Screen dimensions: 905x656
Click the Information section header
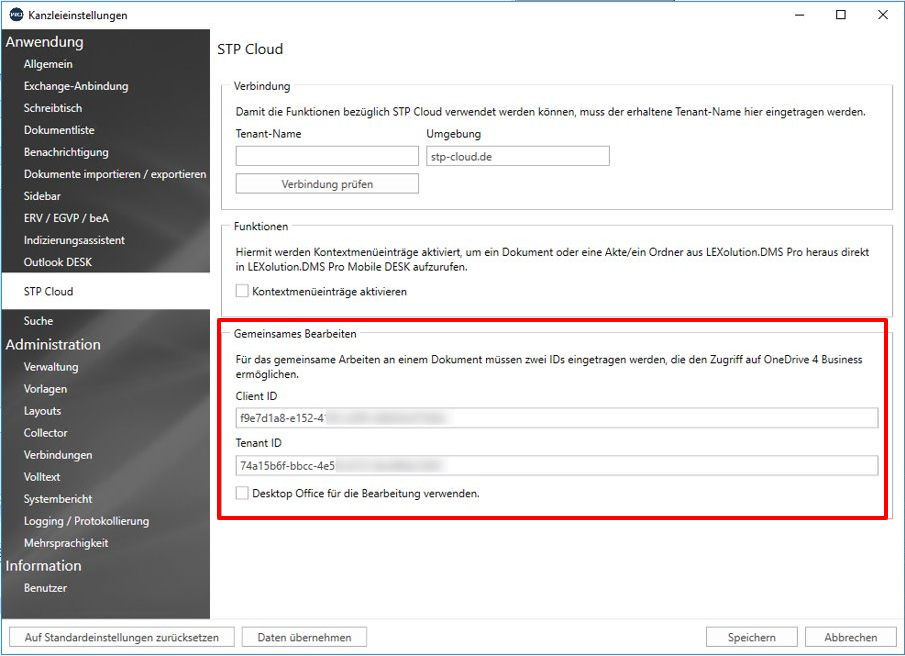click(x=43, y=566)
